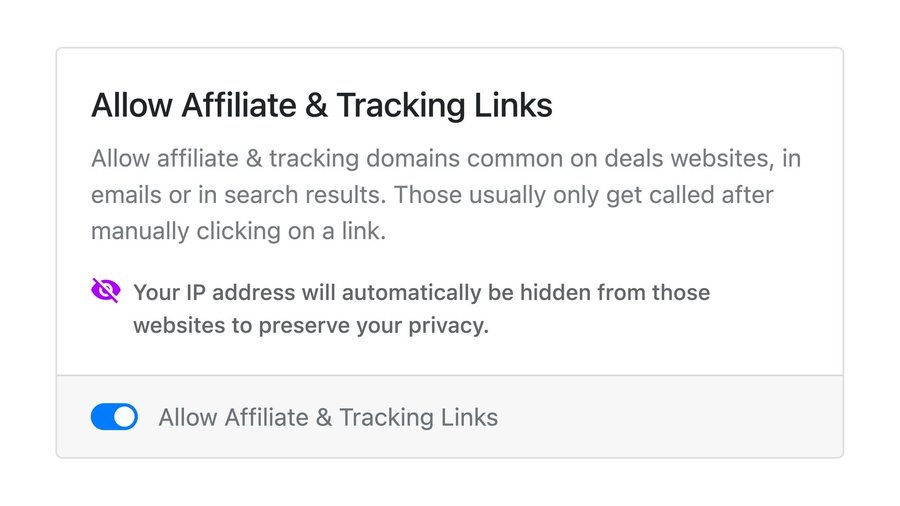The width and height of the screenshot is (900, 506).
Task: Click the word 'Affiliate' beside the blue switch
Action: pos(266,417)
